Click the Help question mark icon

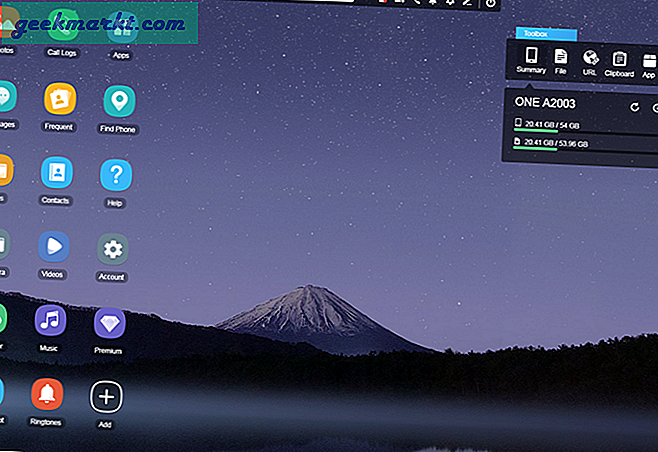pos(115,175)
